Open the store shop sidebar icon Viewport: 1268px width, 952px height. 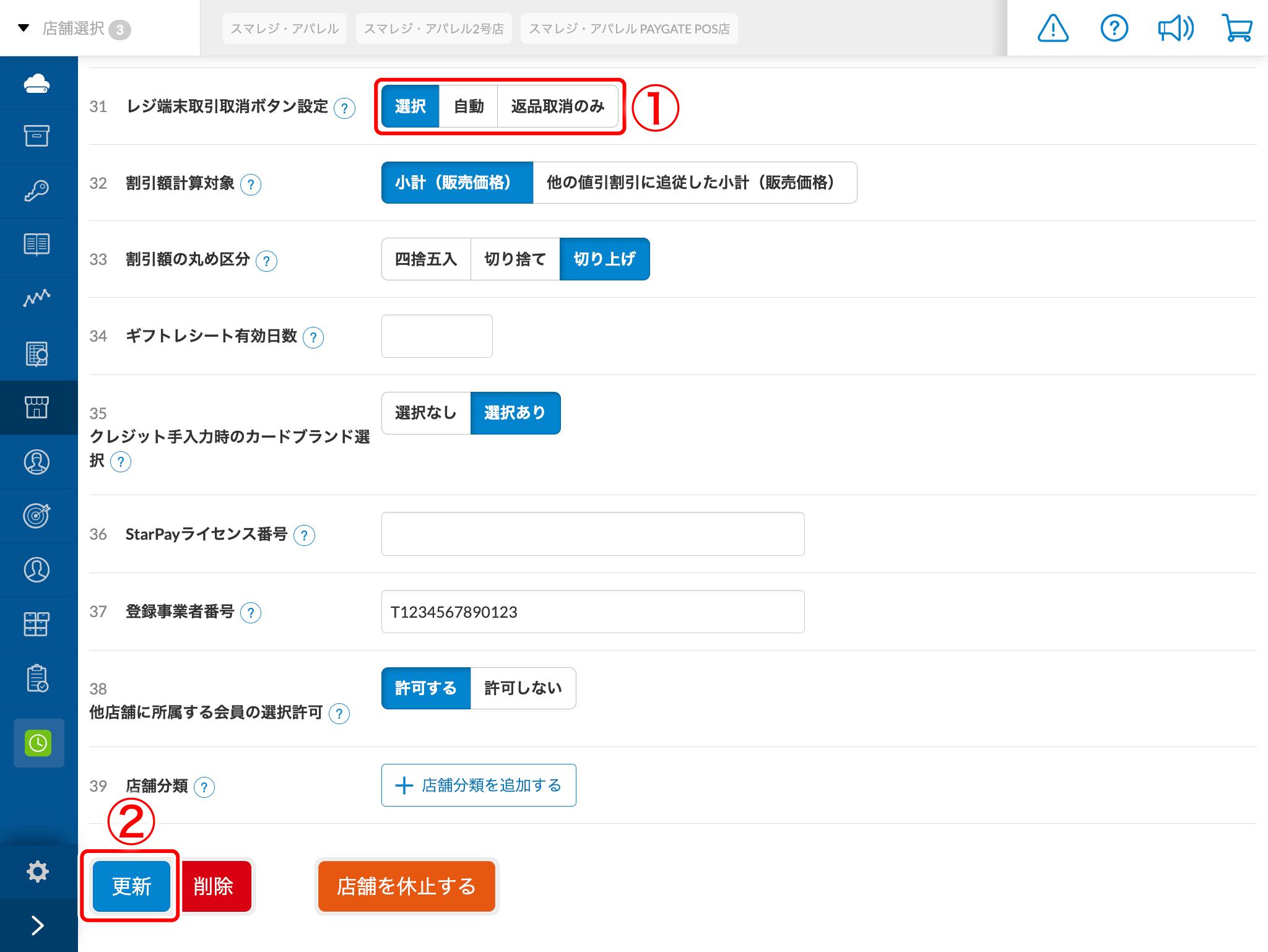pyautogui.click(x=37, y=407)
